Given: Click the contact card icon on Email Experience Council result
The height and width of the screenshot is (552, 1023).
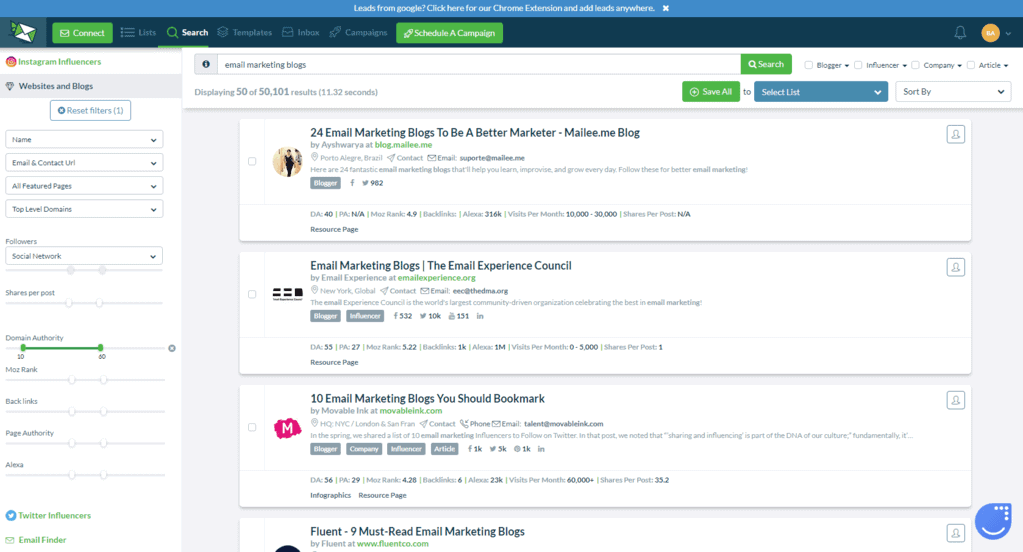Looking at the screenshot, I should (x=955, y=267).
